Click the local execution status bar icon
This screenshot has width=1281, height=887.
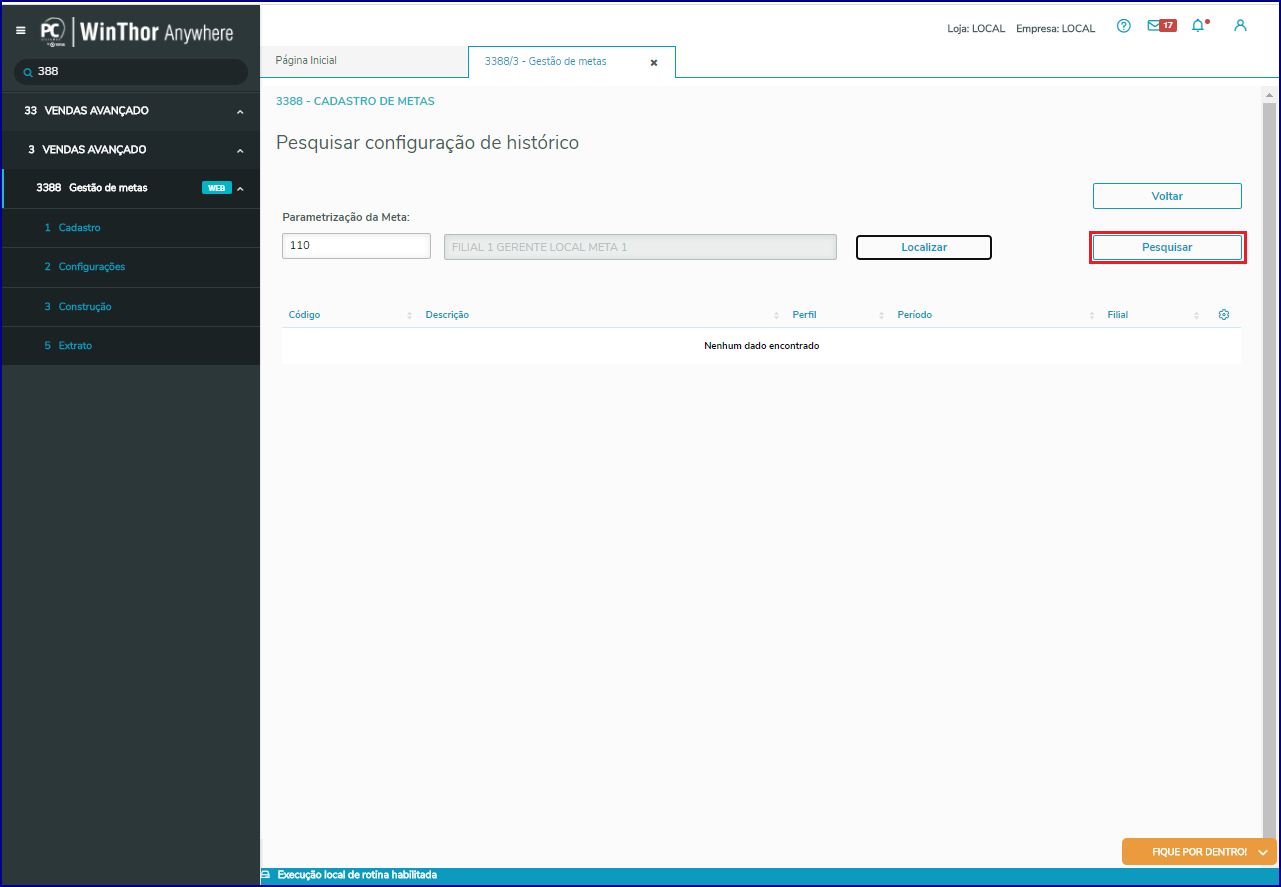tap(266, 875)
